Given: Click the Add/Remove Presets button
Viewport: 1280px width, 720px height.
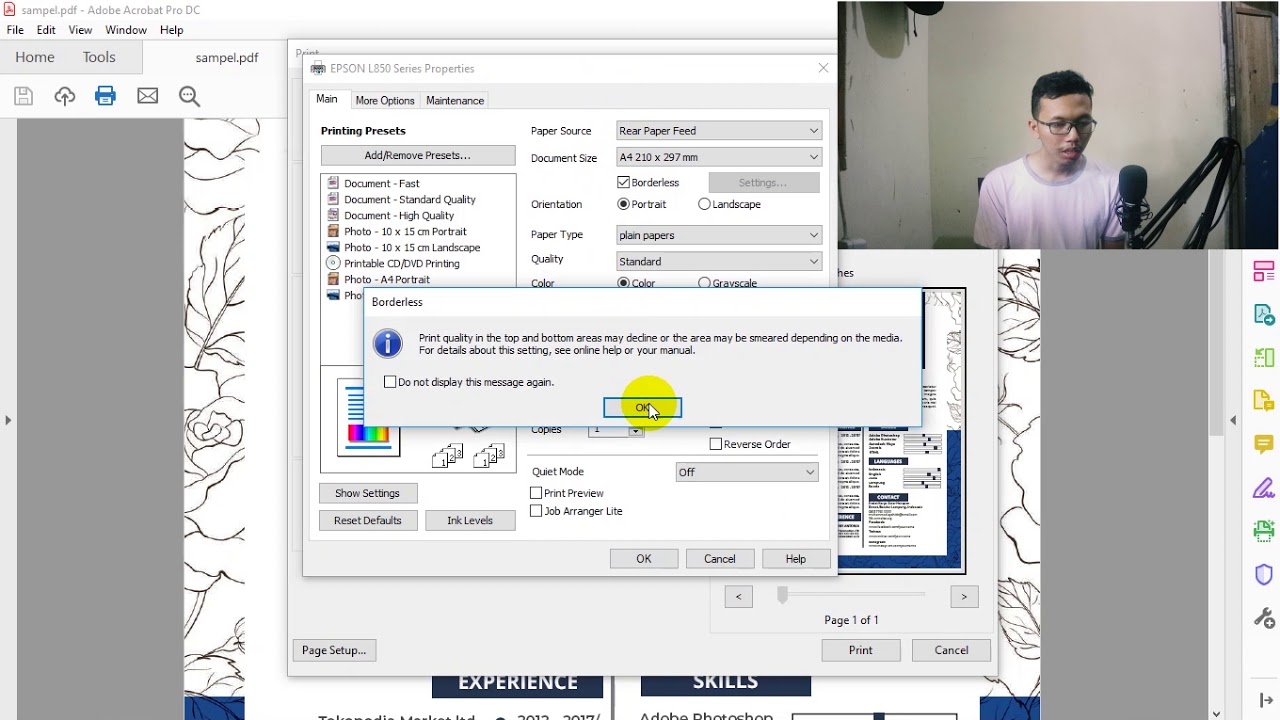Looking at the screenshot, I should pyautogui.click(x=418, y=155).
